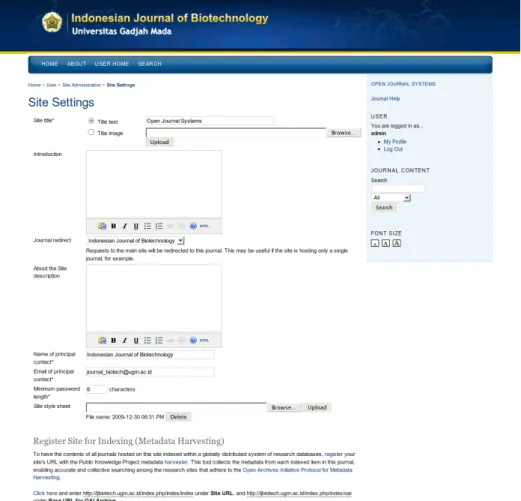Click Browse button for site style sheet
The width and height of the screenshot is (521, 501).
click(284, 407)
